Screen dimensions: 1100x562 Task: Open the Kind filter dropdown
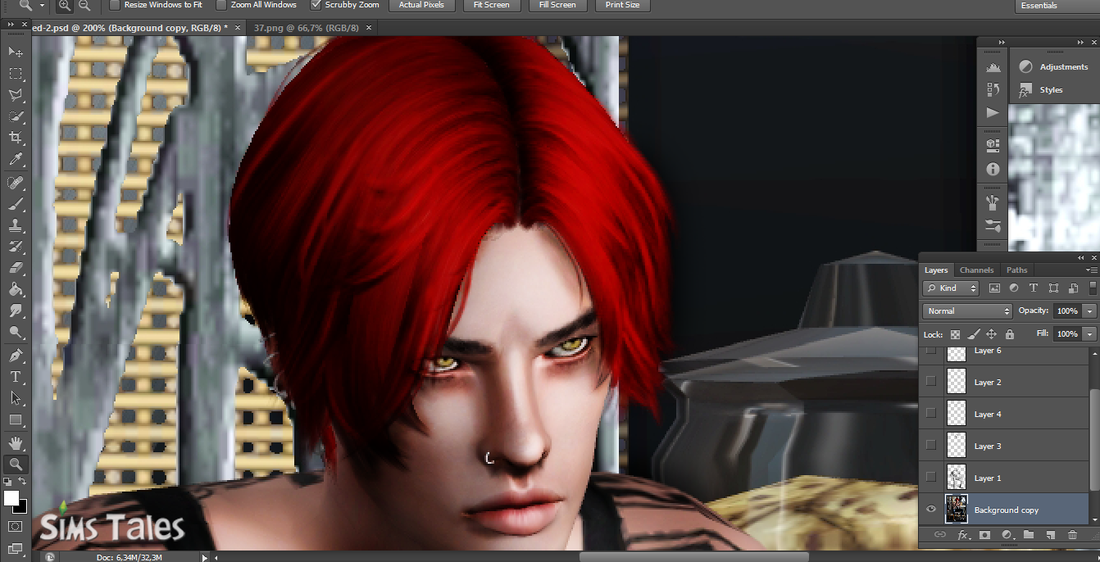[951, 288]
